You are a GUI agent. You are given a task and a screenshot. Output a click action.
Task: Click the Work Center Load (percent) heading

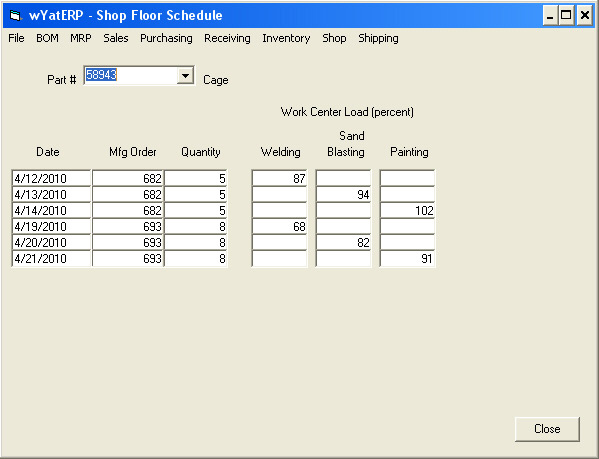pyautogui.click(x=347, y=112)
